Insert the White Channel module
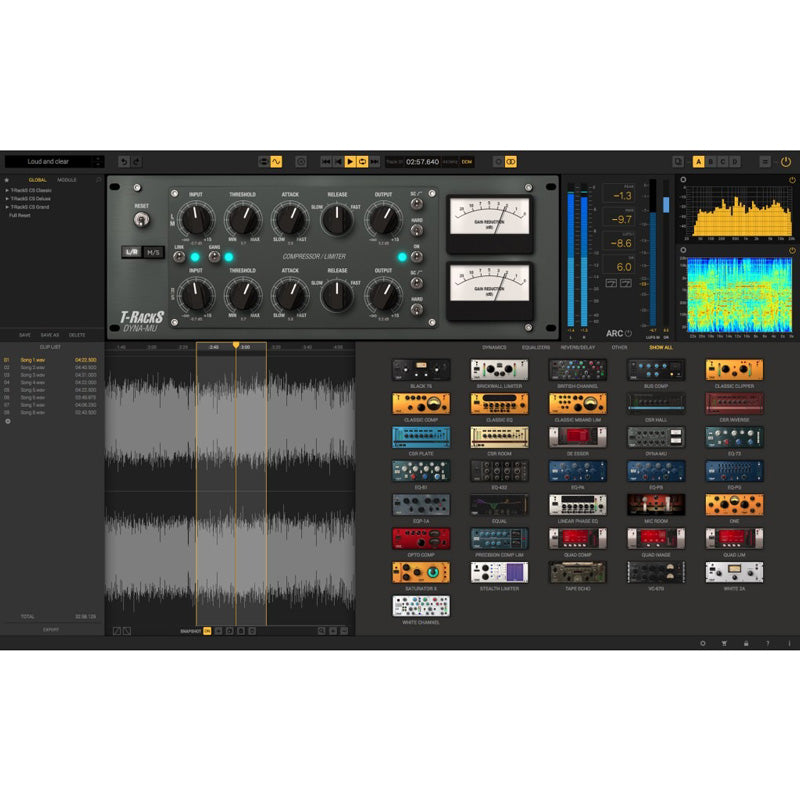800x800 pixels. click(420, 605)
